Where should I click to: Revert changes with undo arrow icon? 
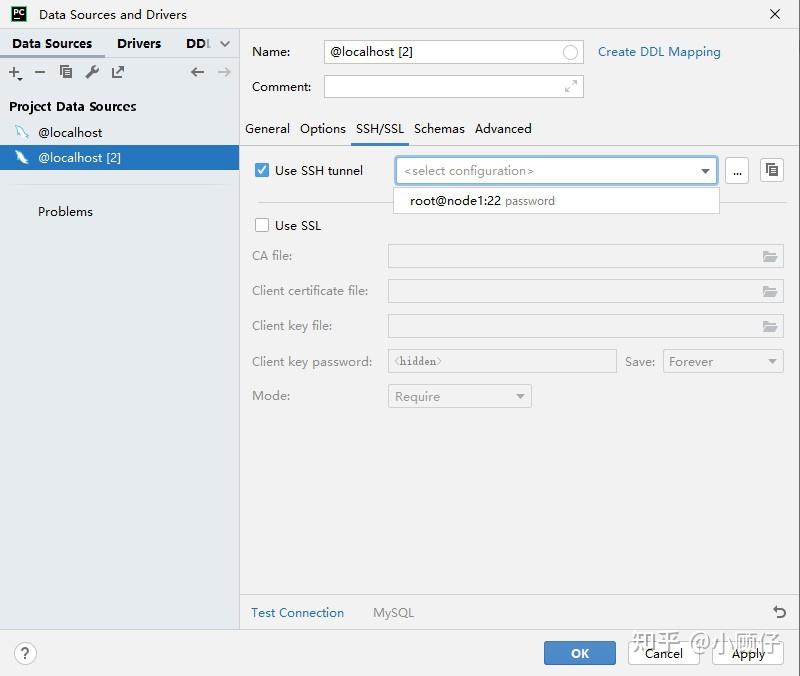(779, 611)
